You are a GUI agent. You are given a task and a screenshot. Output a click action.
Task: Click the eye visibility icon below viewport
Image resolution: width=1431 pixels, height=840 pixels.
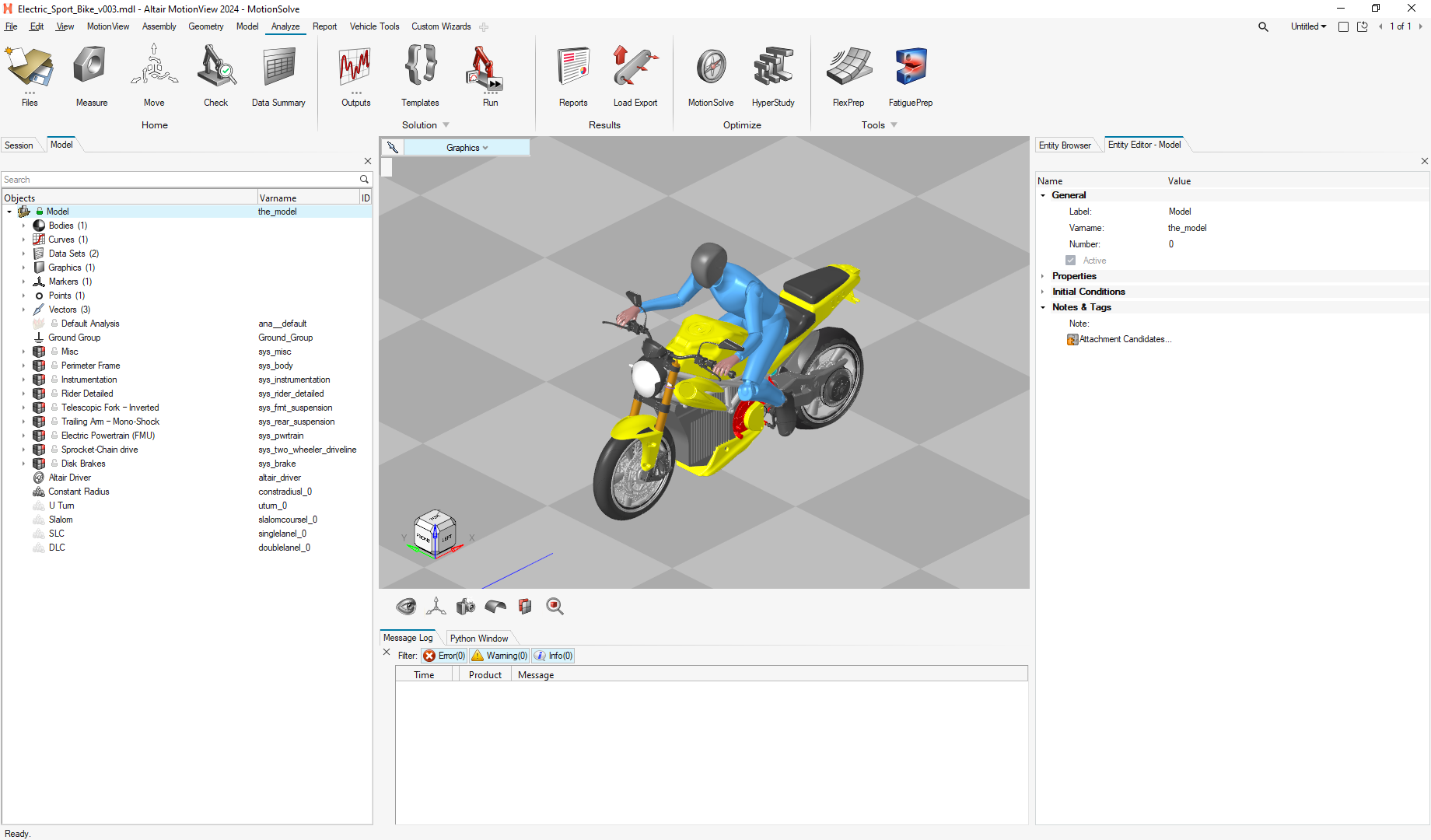coord(406,607)
